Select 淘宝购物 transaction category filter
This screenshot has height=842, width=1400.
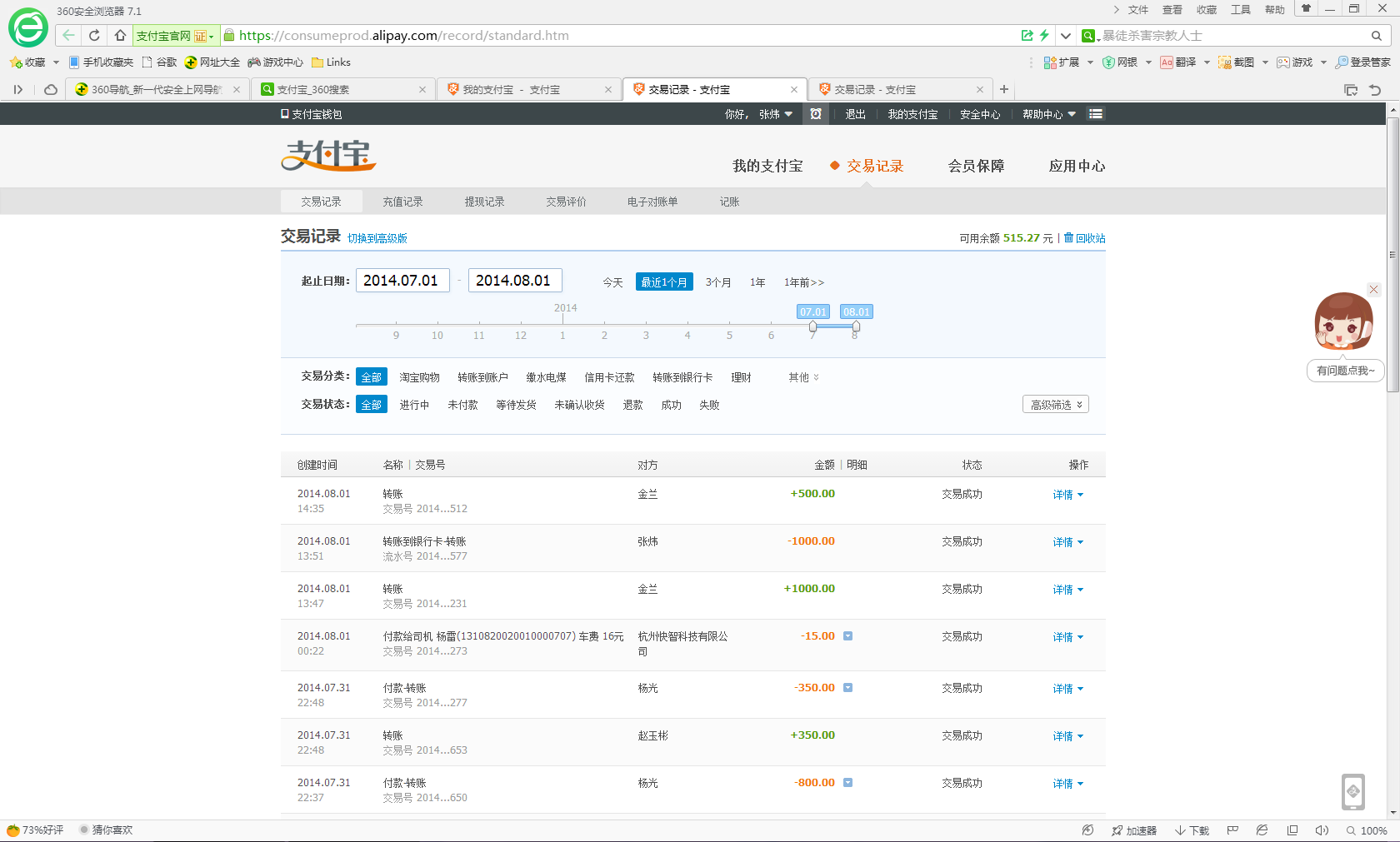pos(419,377)
